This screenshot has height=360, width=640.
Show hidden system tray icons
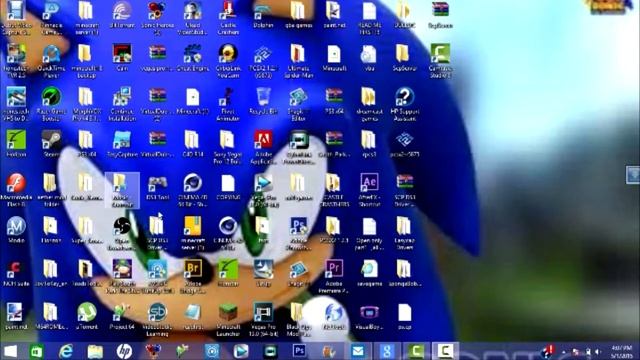tap(564, 351)
